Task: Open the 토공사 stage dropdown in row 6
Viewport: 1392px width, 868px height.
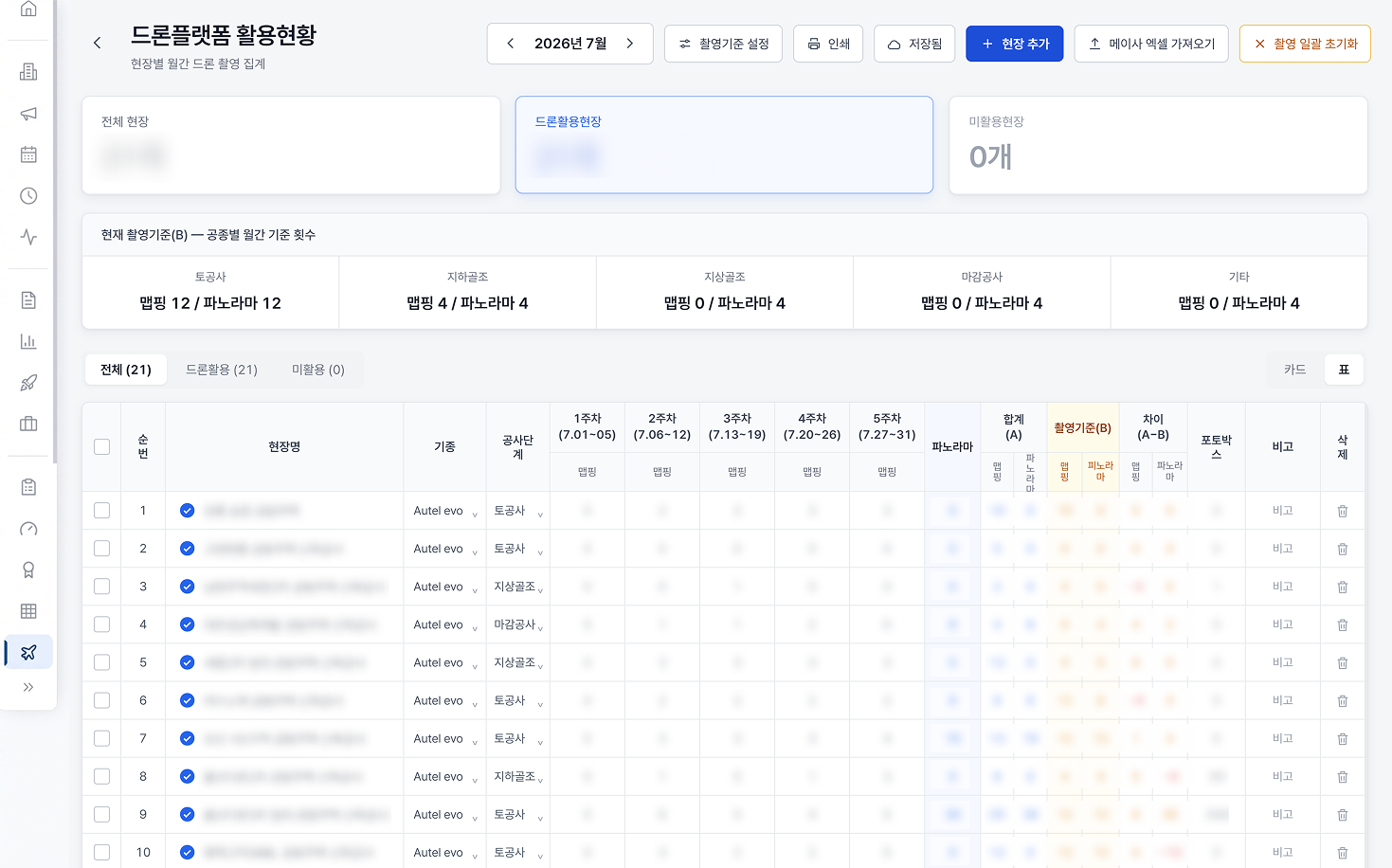Action: [517, 700]
